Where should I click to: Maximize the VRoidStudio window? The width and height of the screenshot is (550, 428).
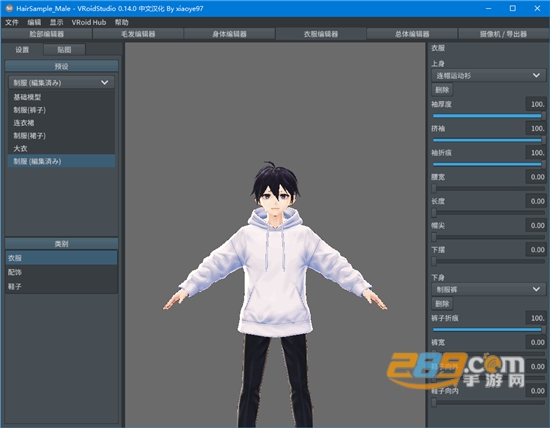pos(513,8)
